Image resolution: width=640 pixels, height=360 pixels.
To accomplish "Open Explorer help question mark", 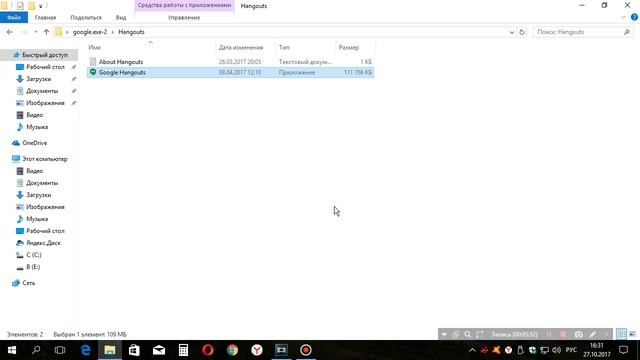I will 634,17.
